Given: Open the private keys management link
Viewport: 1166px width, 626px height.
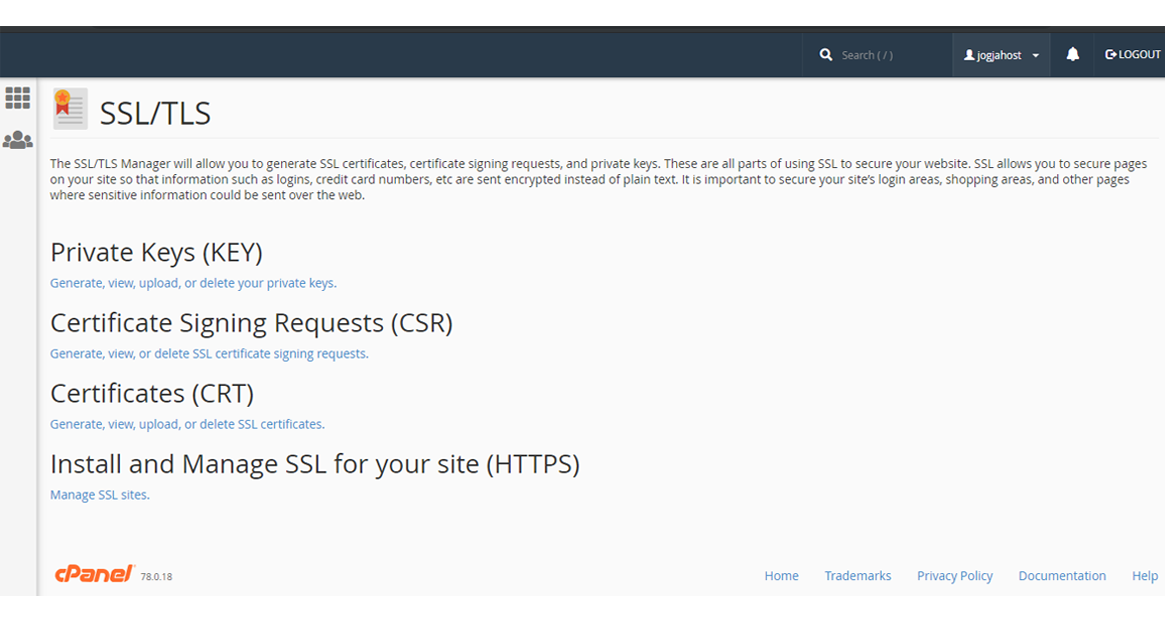Looking at the screenshot, I should point(193,283).
